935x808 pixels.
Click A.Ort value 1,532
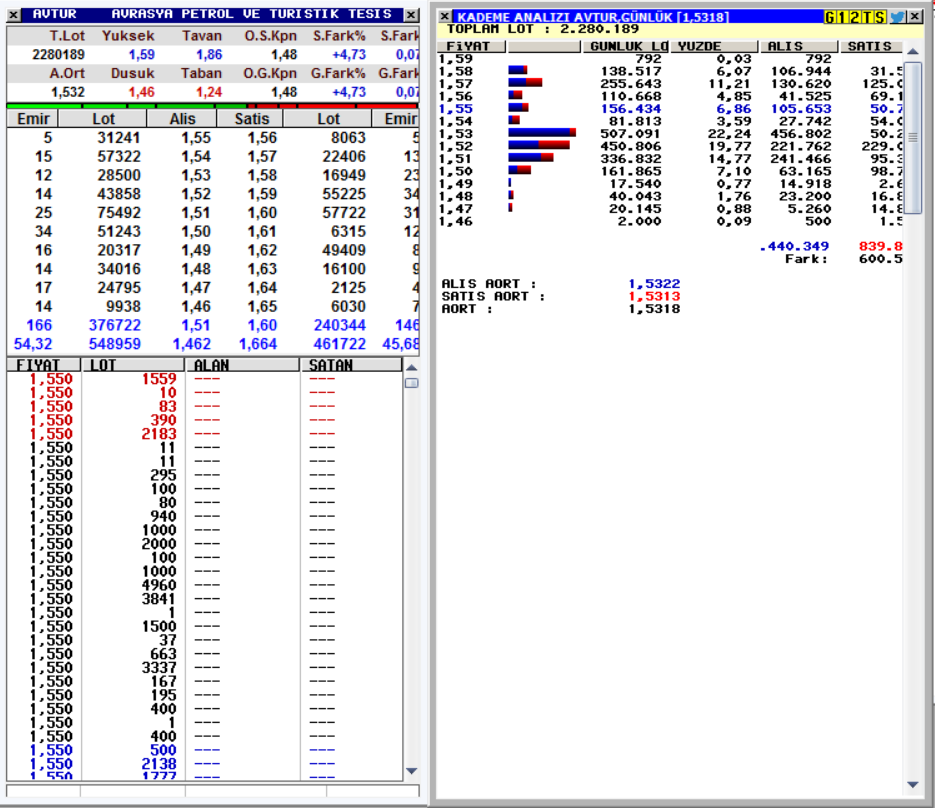tap(68, 92)
